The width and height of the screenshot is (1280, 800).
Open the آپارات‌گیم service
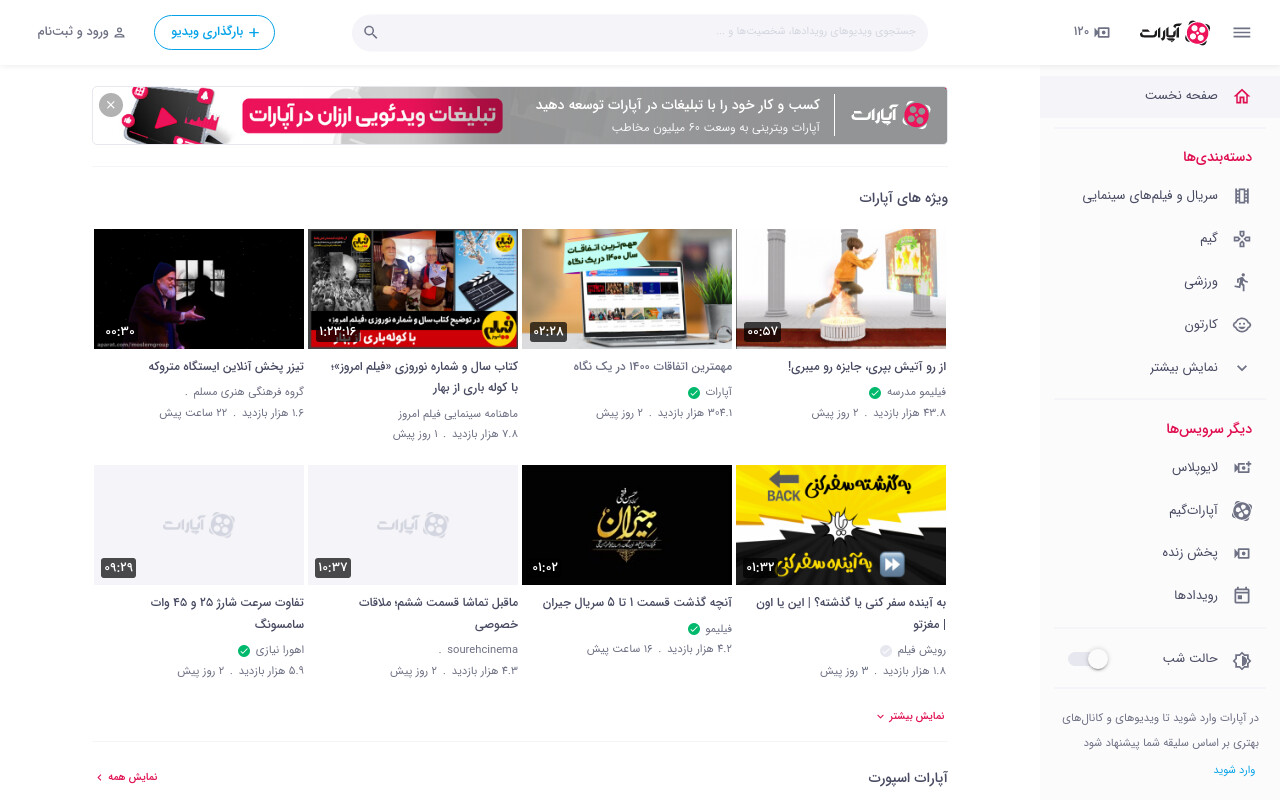coord(1160,510)
